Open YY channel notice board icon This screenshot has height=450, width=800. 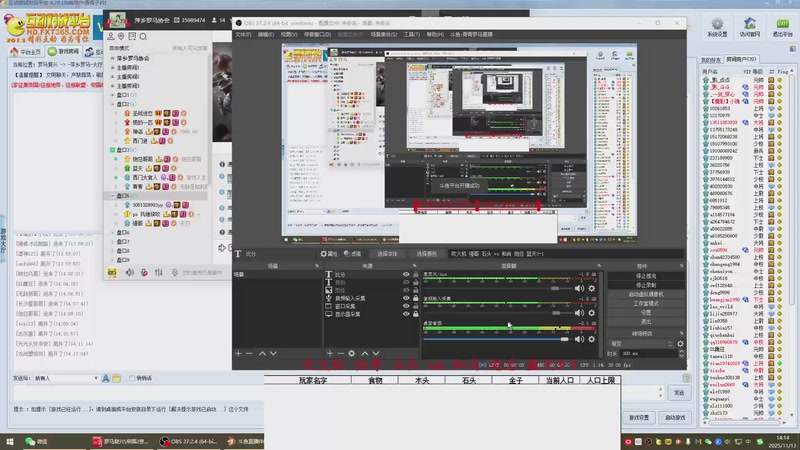tap(132, 37)
